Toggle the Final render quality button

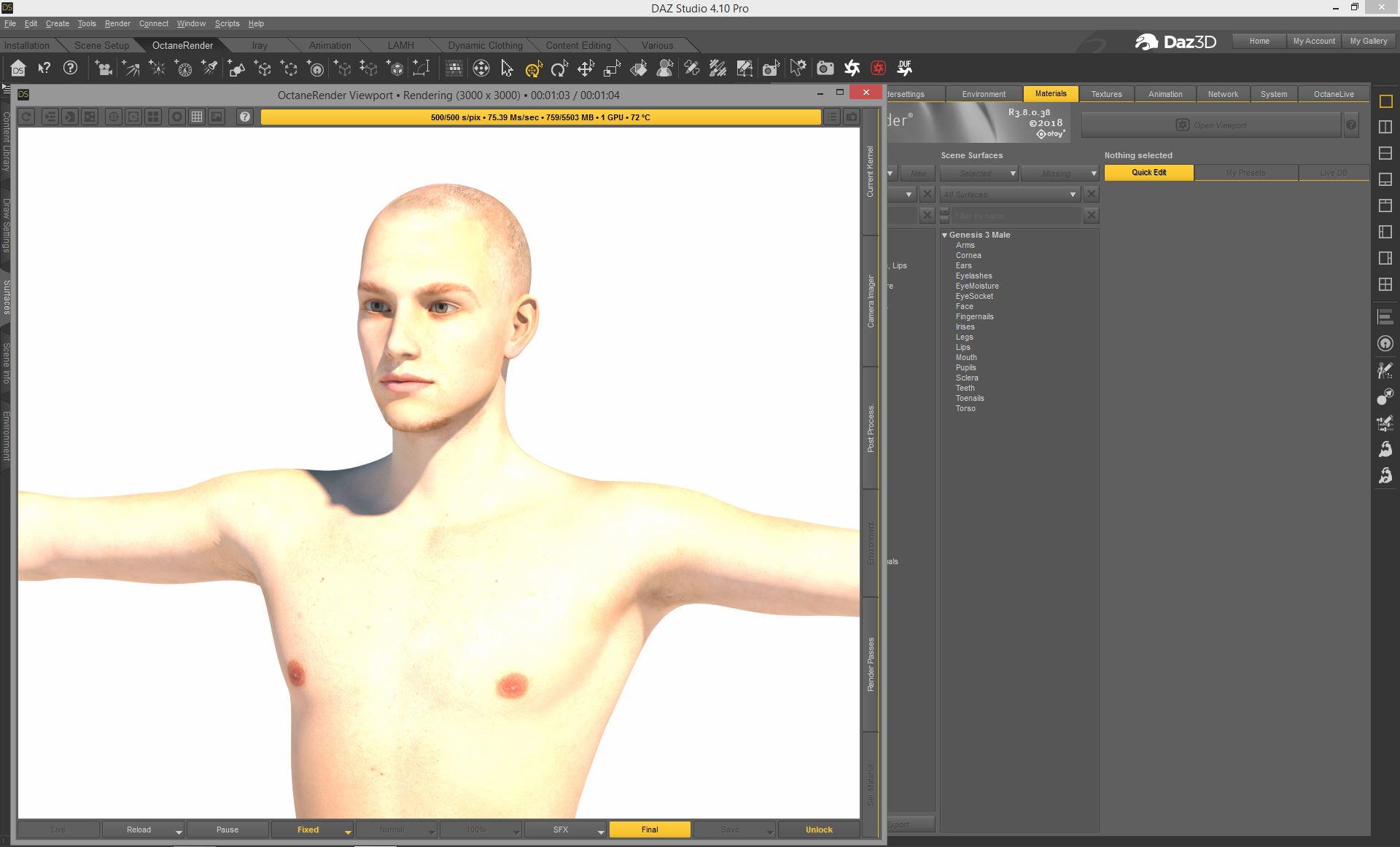(x=649, y=830)
